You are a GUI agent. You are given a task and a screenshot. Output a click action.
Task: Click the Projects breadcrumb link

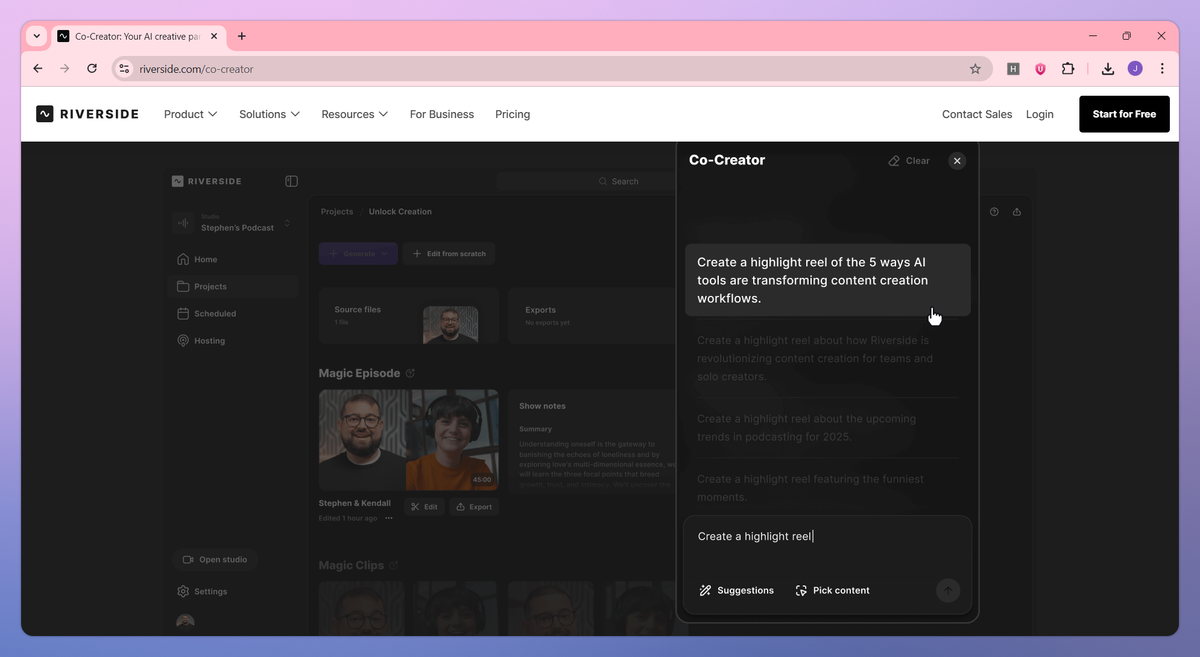coord(337,212)
